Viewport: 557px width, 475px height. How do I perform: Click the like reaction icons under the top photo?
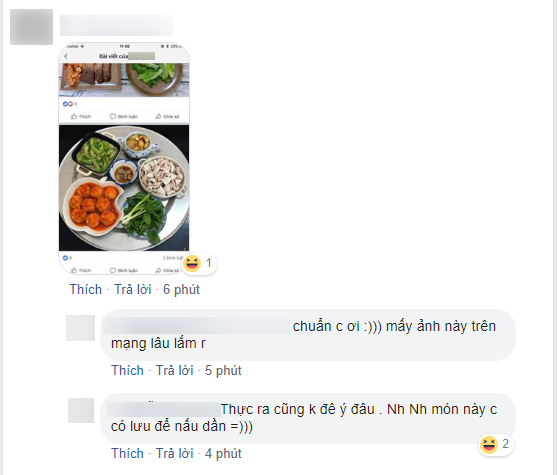coord(67,104)
